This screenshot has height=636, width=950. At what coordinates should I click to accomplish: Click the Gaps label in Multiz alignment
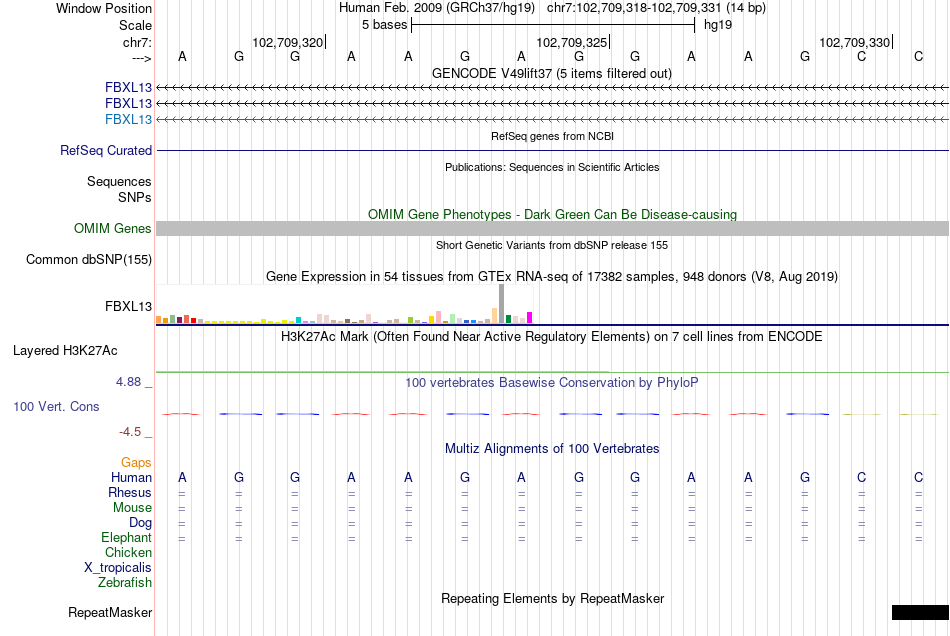coord(136,463)
